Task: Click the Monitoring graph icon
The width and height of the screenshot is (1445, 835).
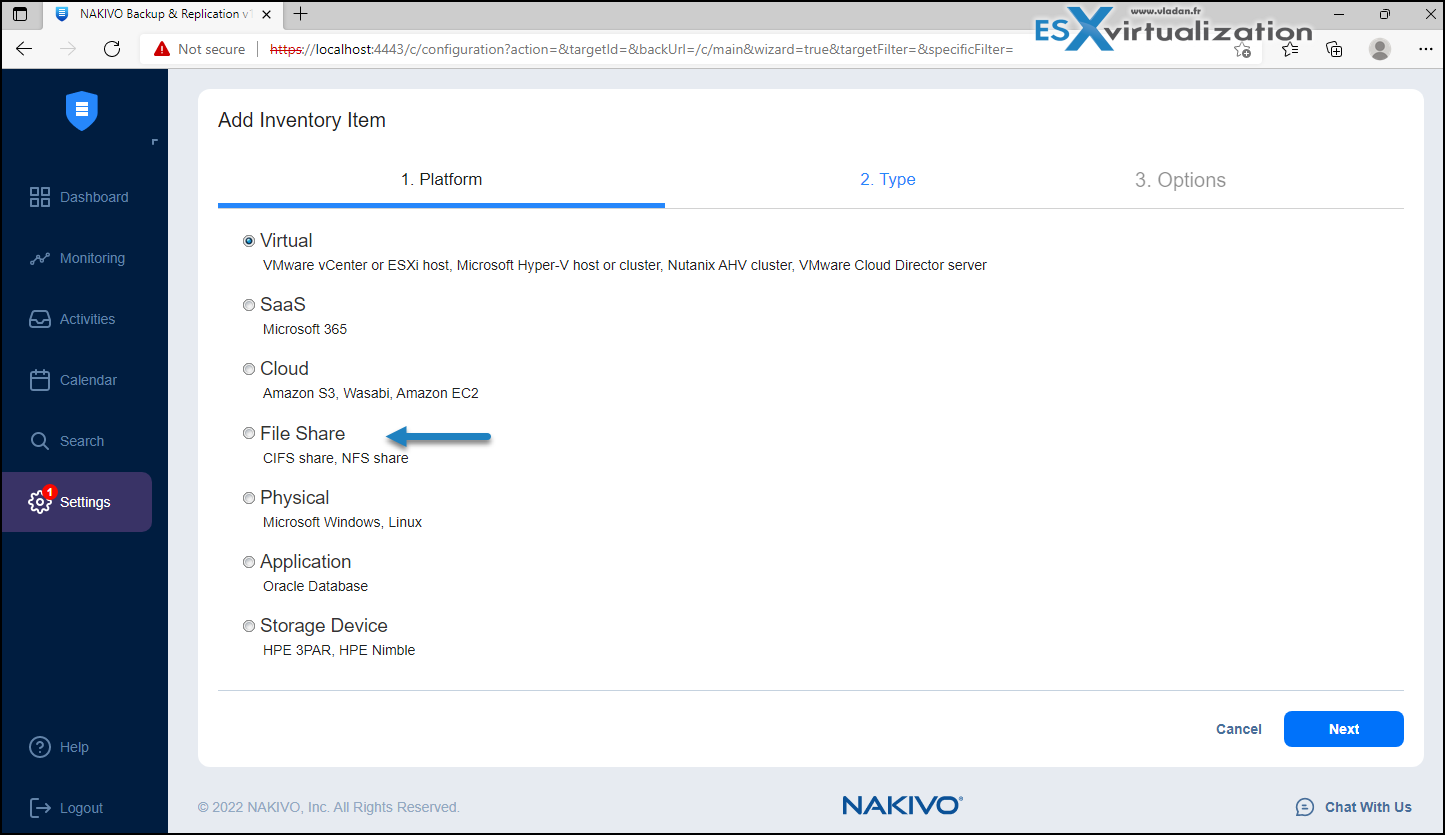Action: pos(40,258)
